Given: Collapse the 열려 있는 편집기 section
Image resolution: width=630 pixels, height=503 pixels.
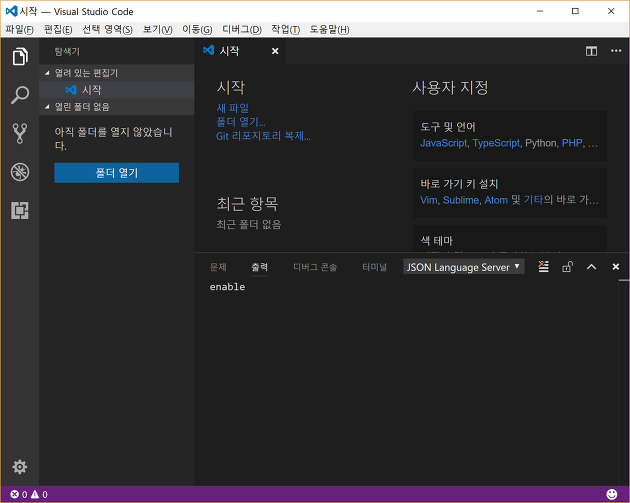Looking at the screenshot, I should tap(117, 73).
